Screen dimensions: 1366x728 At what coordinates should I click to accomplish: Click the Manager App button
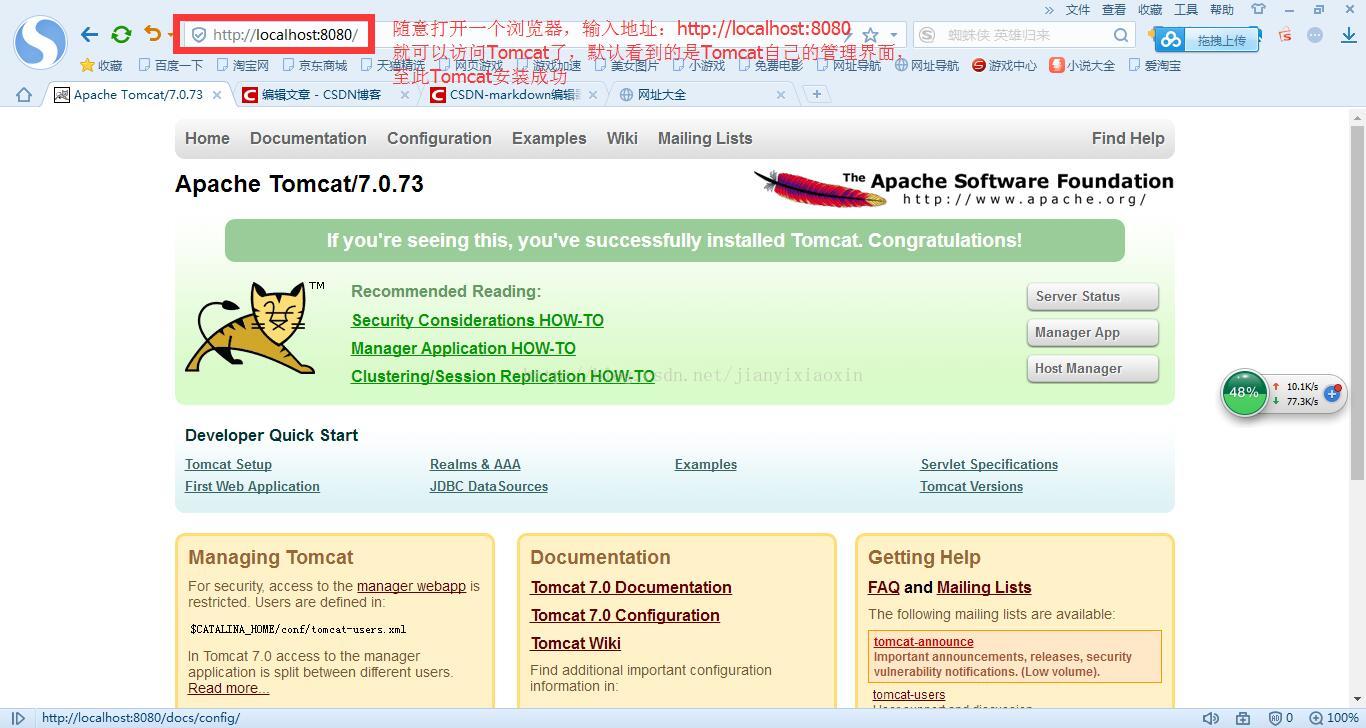(1092, 332)
